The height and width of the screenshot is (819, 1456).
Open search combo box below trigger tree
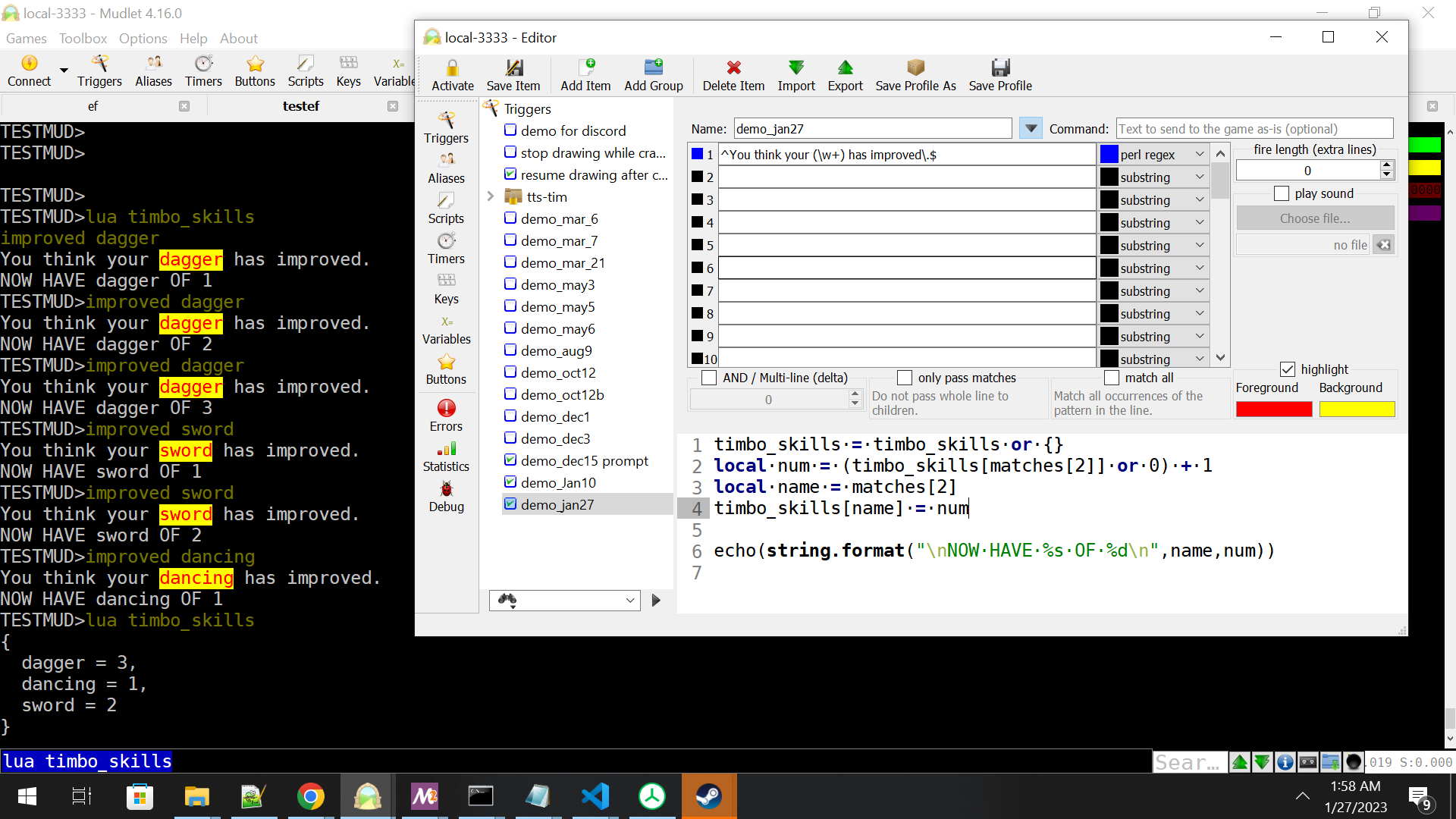pos(565,600)
